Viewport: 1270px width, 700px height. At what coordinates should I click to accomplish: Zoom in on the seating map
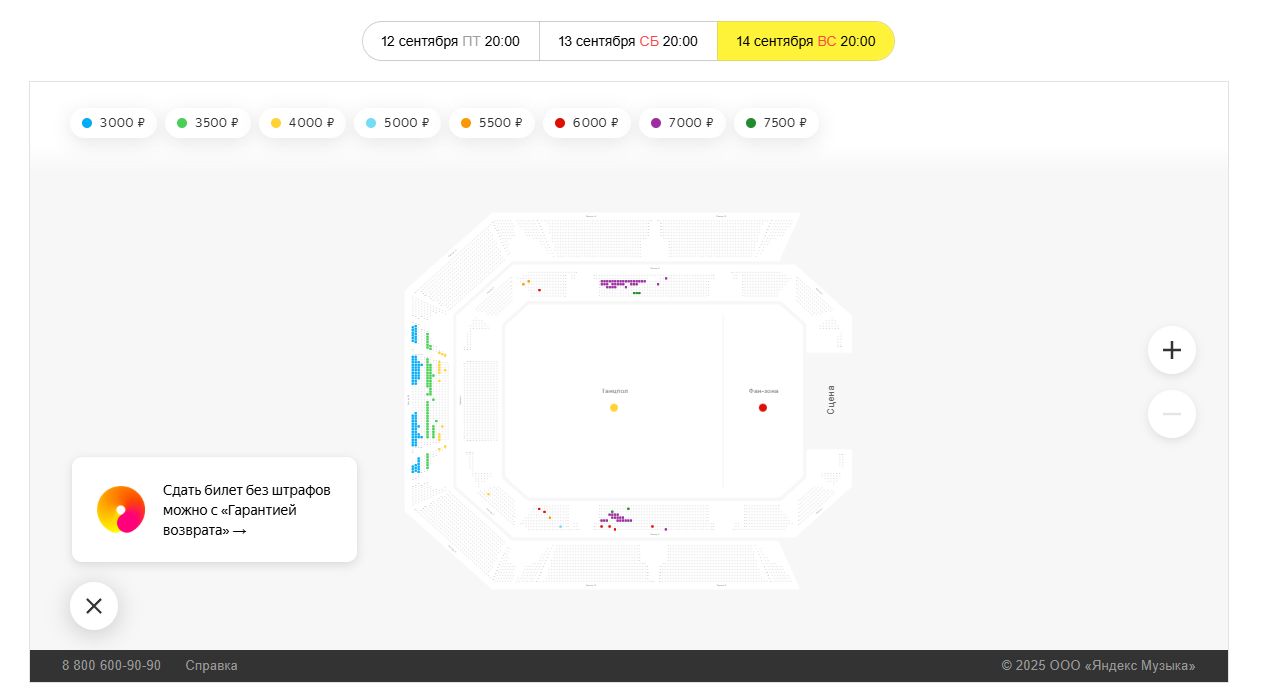(1171, 350)
